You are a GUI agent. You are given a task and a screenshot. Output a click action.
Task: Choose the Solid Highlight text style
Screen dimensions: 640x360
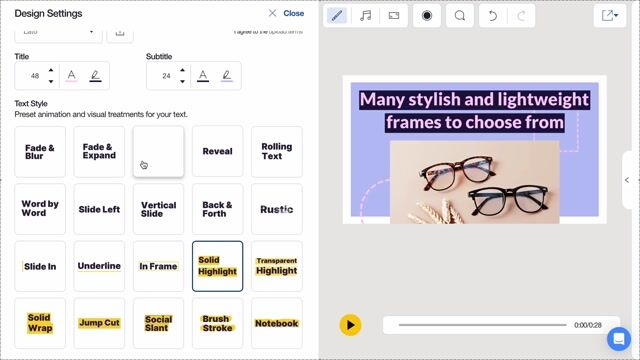(218, 266)
